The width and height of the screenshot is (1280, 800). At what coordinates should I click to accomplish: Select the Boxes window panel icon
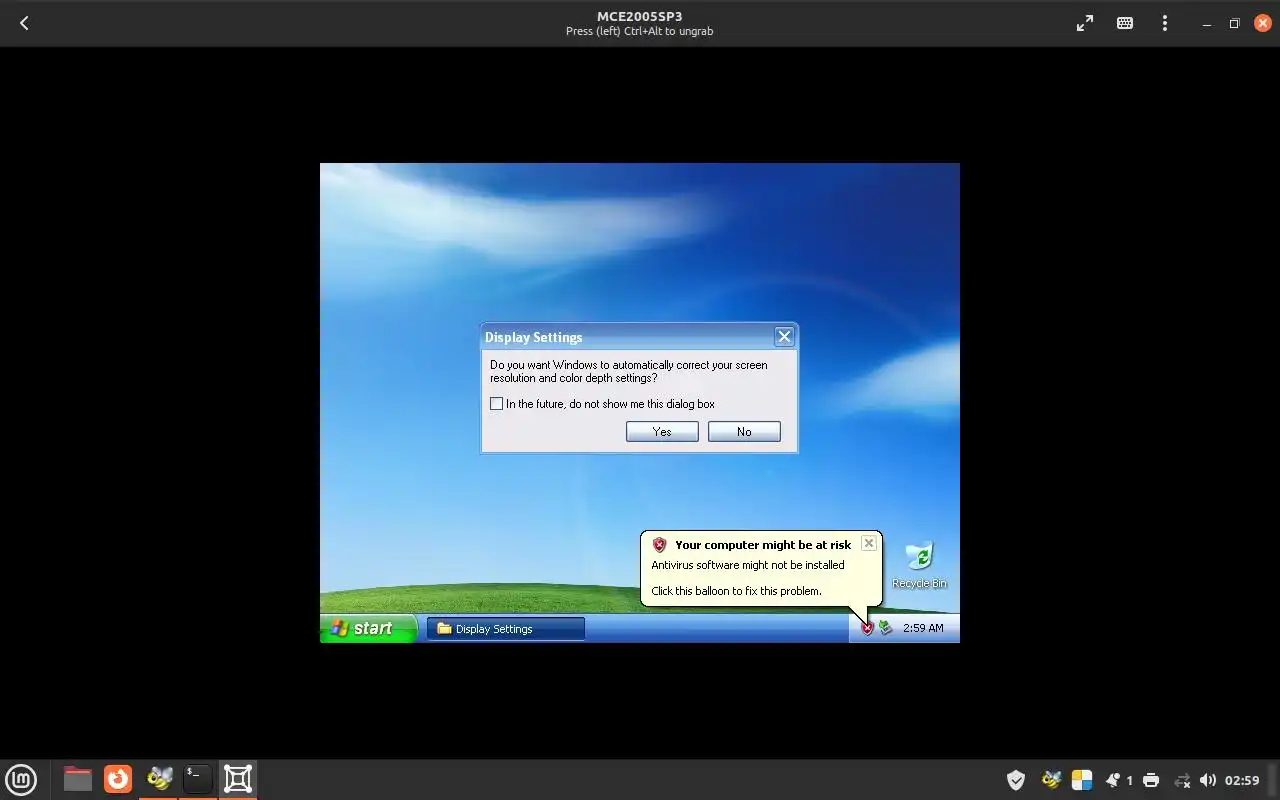[238, 779]
